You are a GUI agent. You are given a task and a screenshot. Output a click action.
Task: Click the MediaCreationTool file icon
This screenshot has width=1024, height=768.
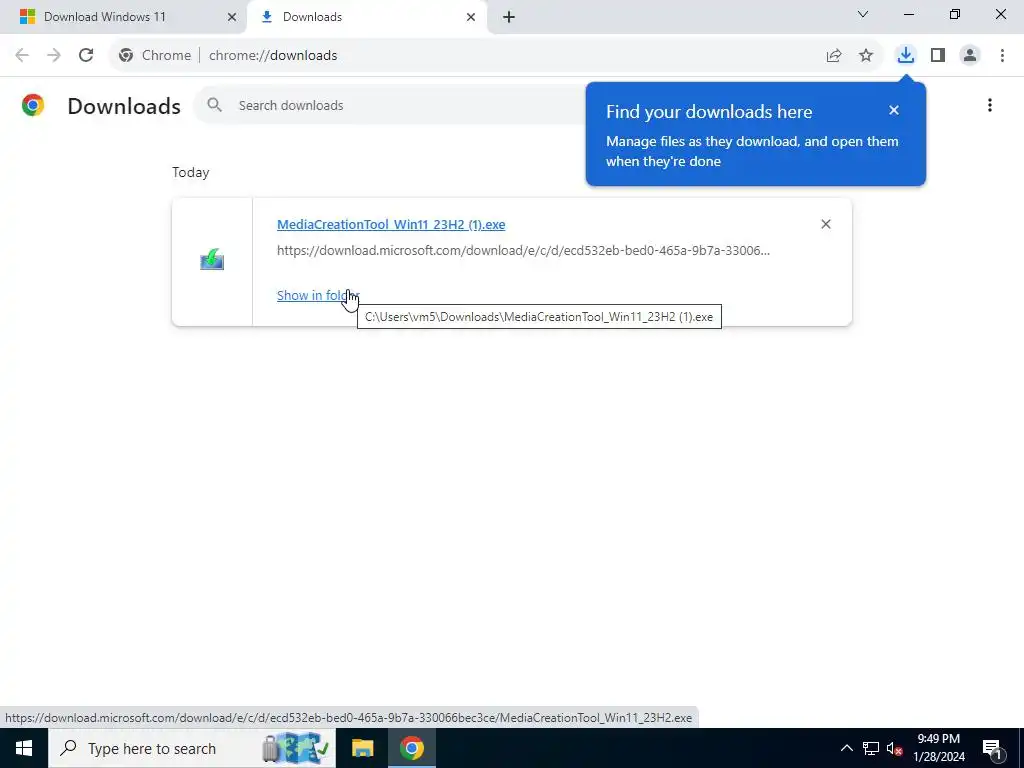pos(212,260)
